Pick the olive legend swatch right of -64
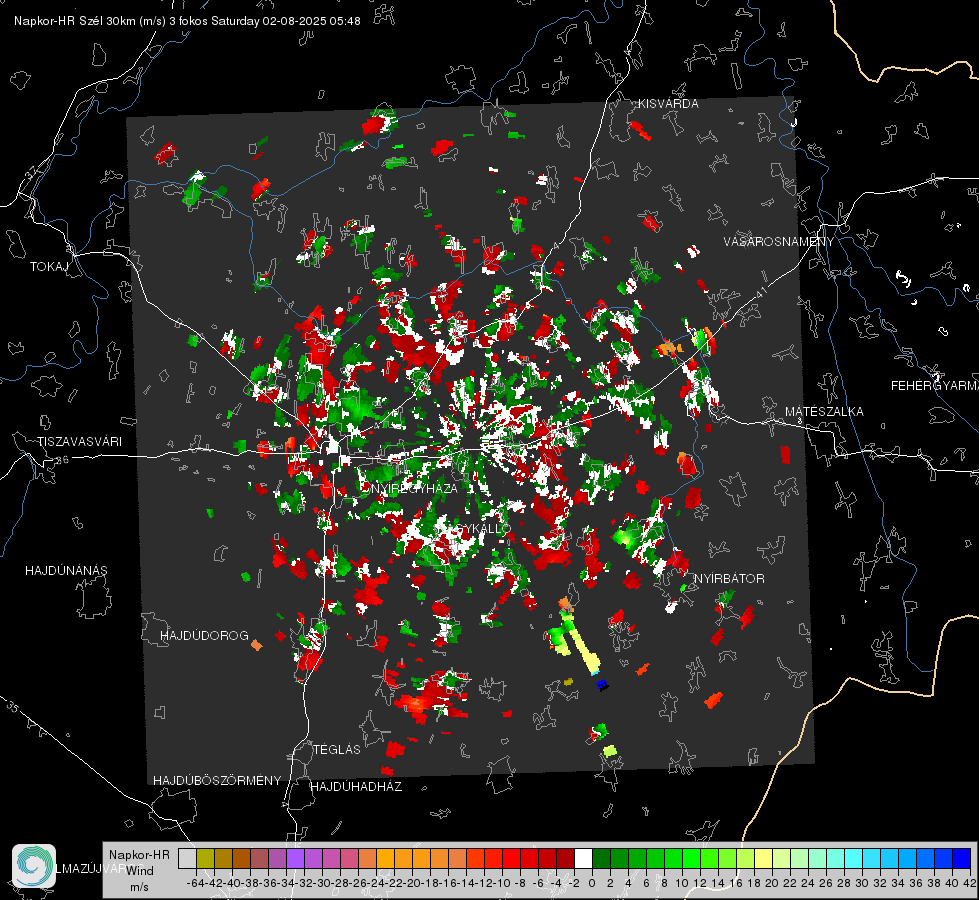The image size is (979, 900). tap(205, 858)
